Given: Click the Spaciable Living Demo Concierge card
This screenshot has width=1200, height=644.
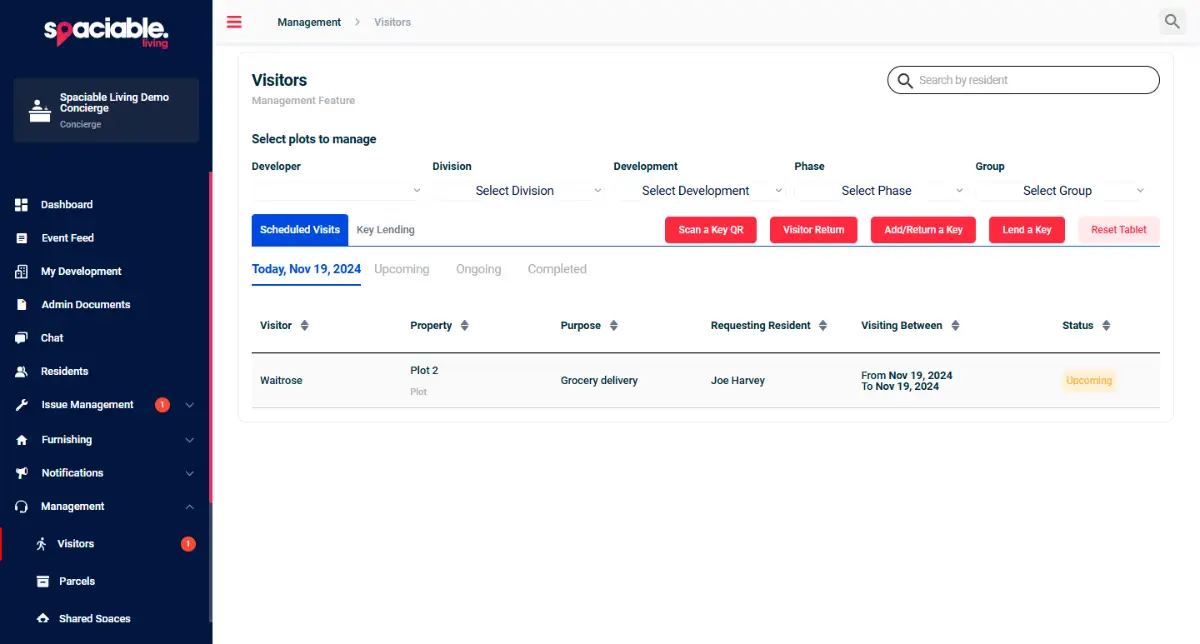Looking at the screenshot, I should coord(106,110).
